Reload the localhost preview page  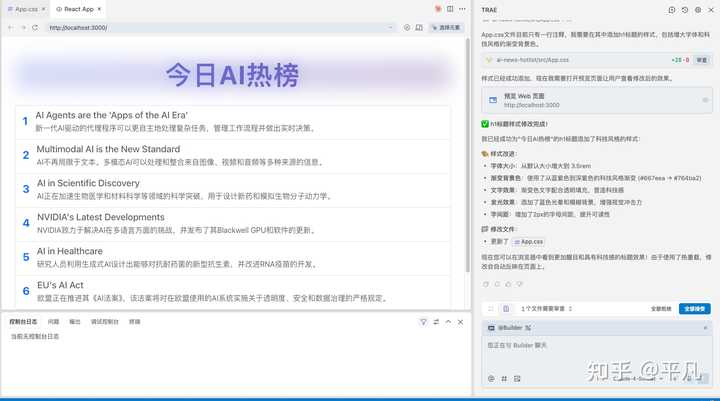(35, 28)
